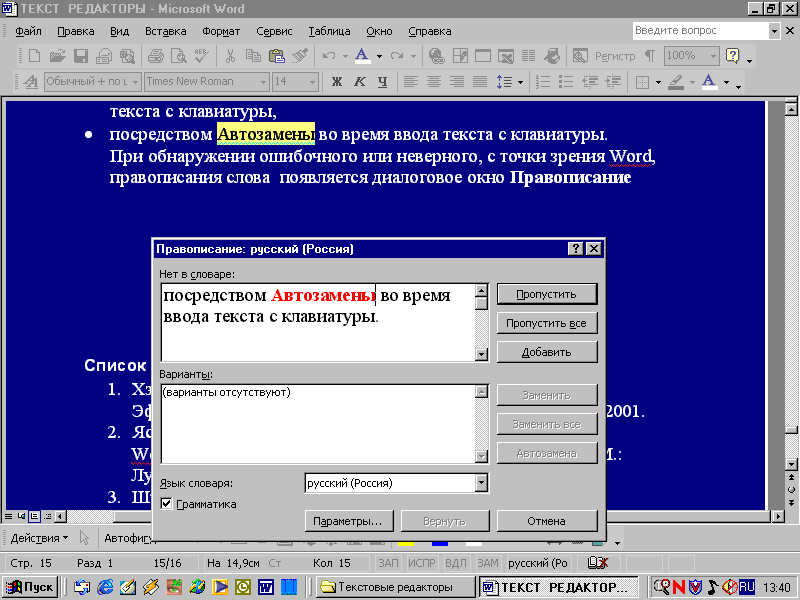Image resolution: width=800 pixels, height=600 pixels.
Task: Click font color A on formatting toolbar
Action: 709,82
